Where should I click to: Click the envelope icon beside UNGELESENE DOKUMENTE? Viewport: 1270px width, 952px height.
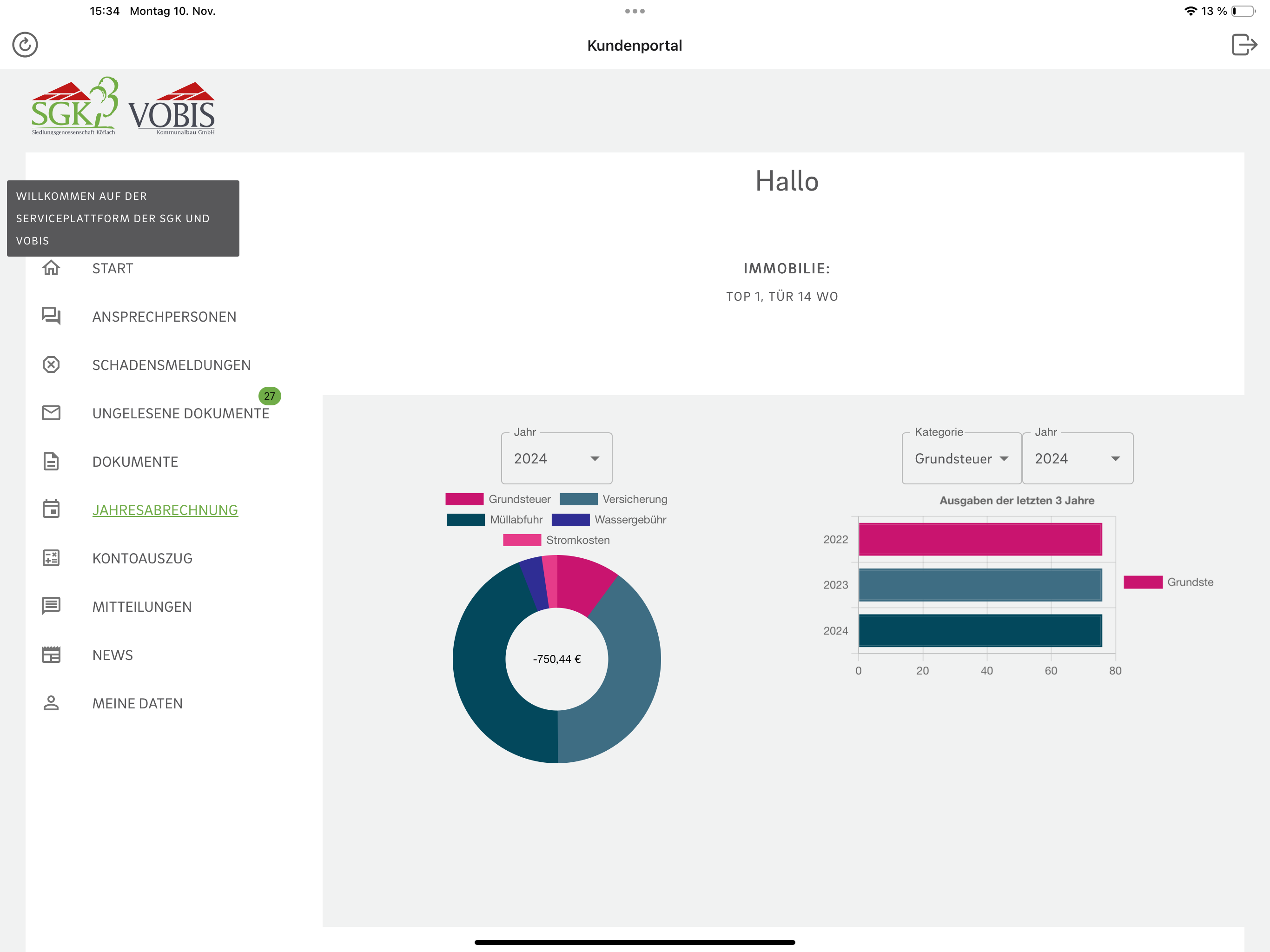point(51,413)
